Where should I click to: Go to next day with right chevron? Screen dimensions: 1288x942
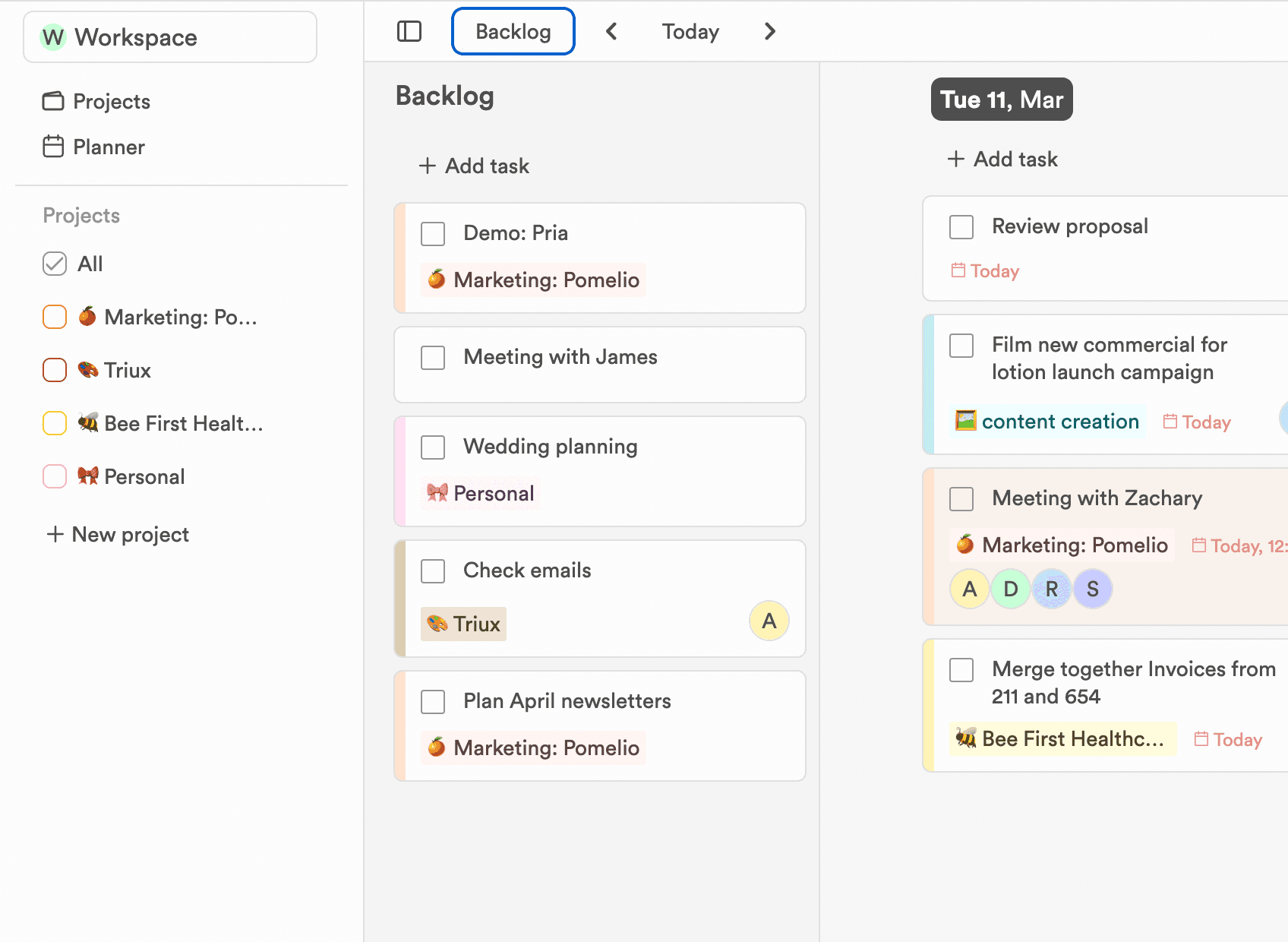[770, 31]
